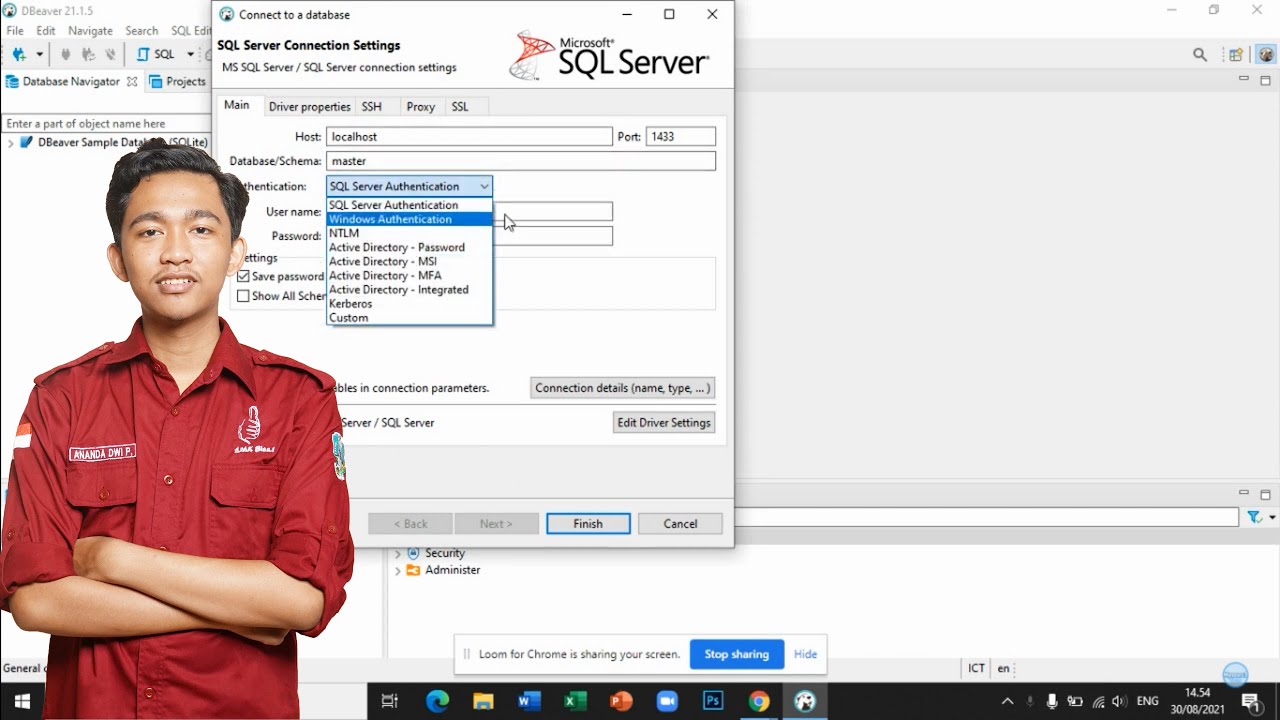
Task: Open the Navigate menu
Action: point(90,31)
